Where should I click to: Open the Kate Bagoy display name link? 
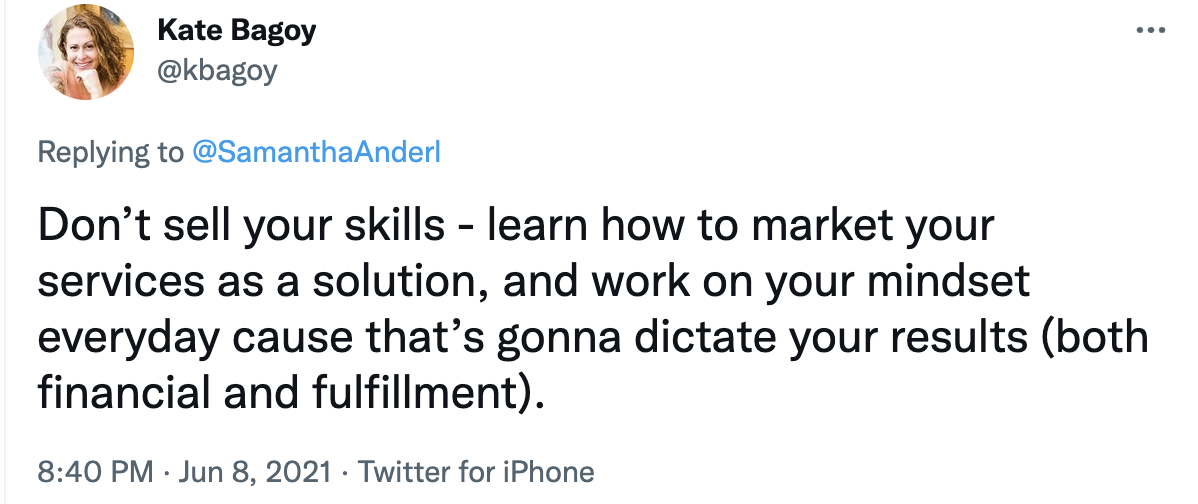(x=236, y=31)
